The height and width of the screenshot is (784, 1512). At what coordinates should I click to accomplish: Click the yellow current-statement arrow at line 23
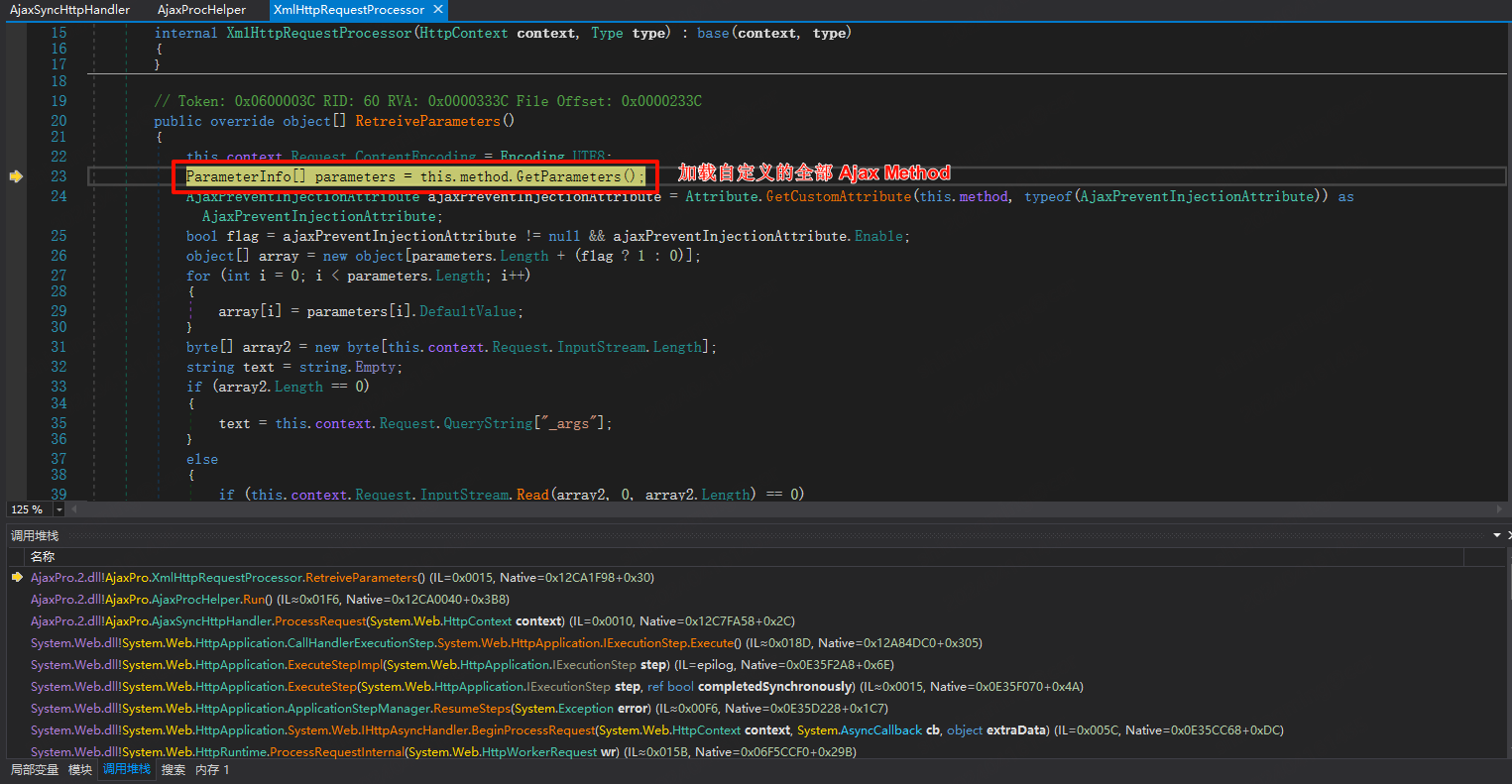click(16, 176)
